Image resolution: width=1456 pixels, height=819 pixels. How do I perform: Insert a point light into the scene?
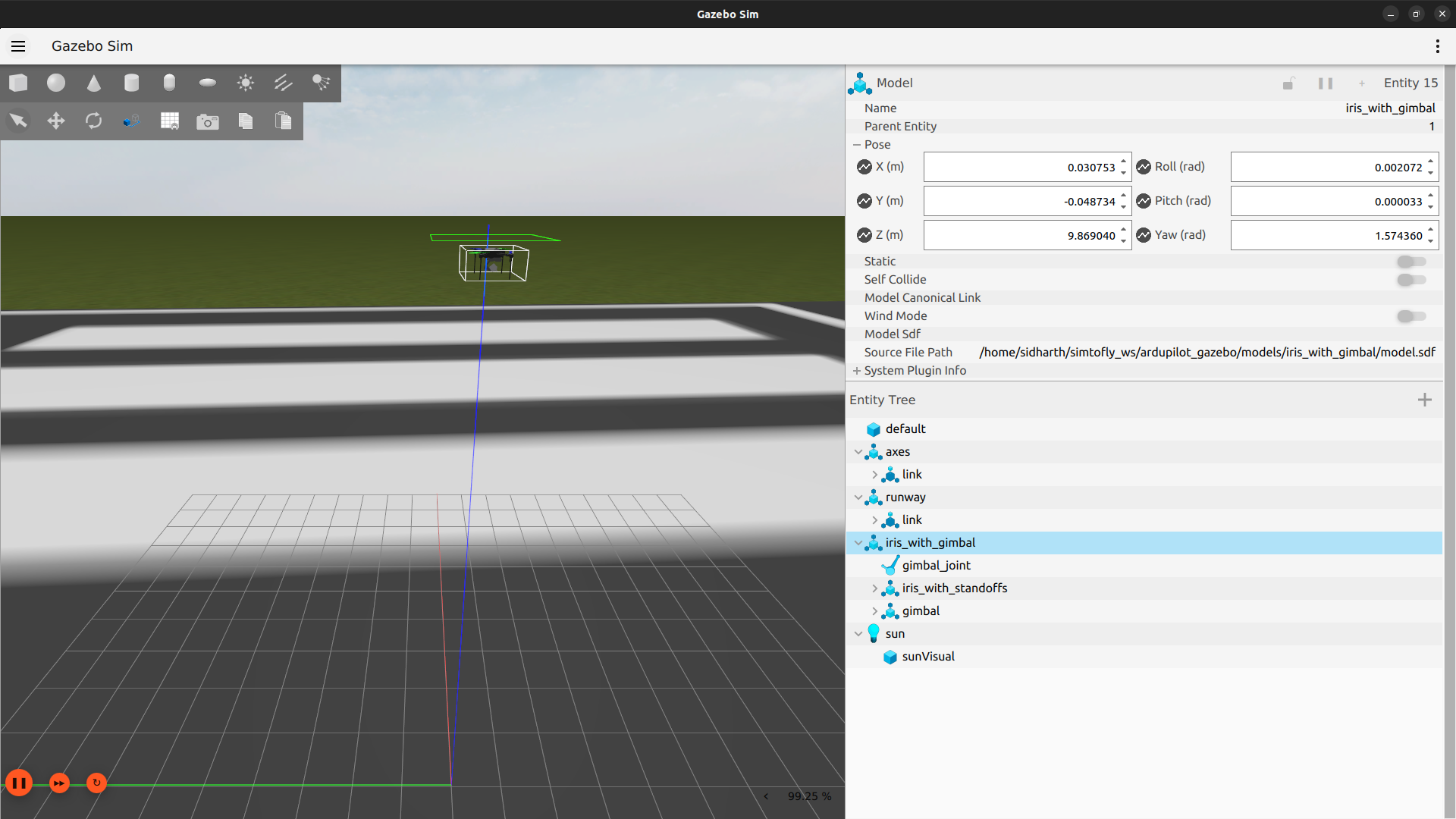tap(246, 83)
